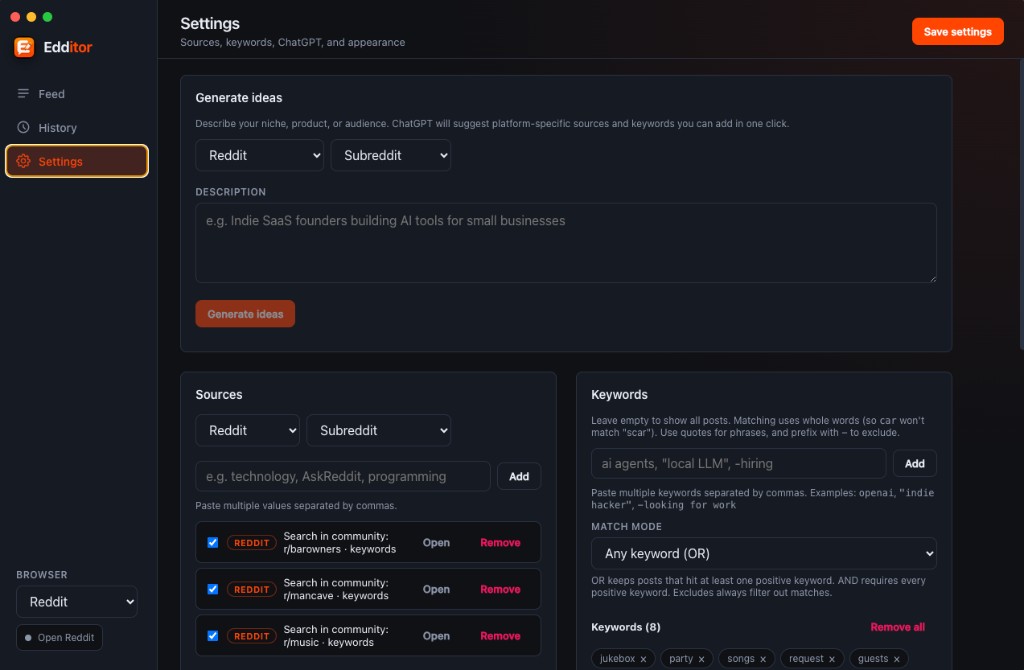Remove the jukebox keyword with its x
This screenshot has width=1024, height=670.
tap(643, 659)
